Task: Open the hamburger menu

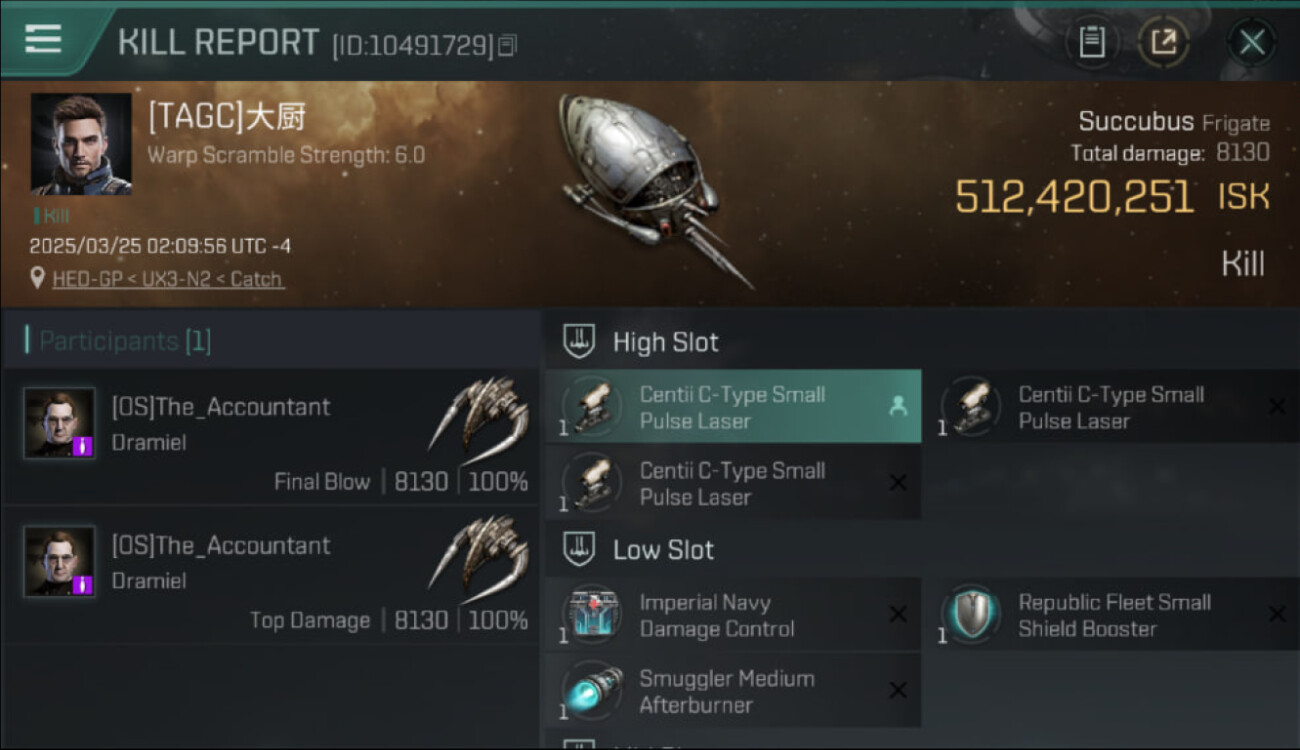Action: click(x=43, y=39)
